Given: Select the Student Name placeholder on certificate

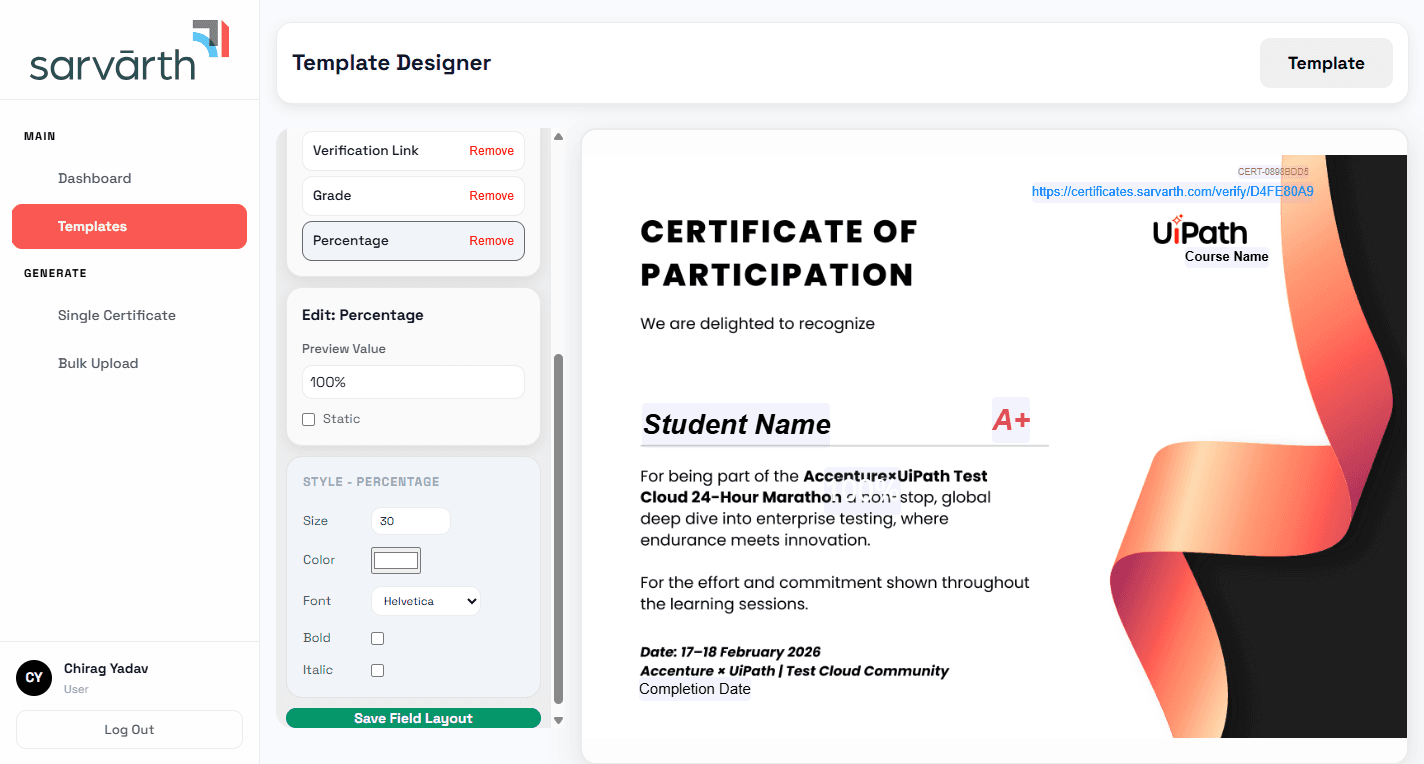Looking at the screenshot, I should (x=736, y=424).
